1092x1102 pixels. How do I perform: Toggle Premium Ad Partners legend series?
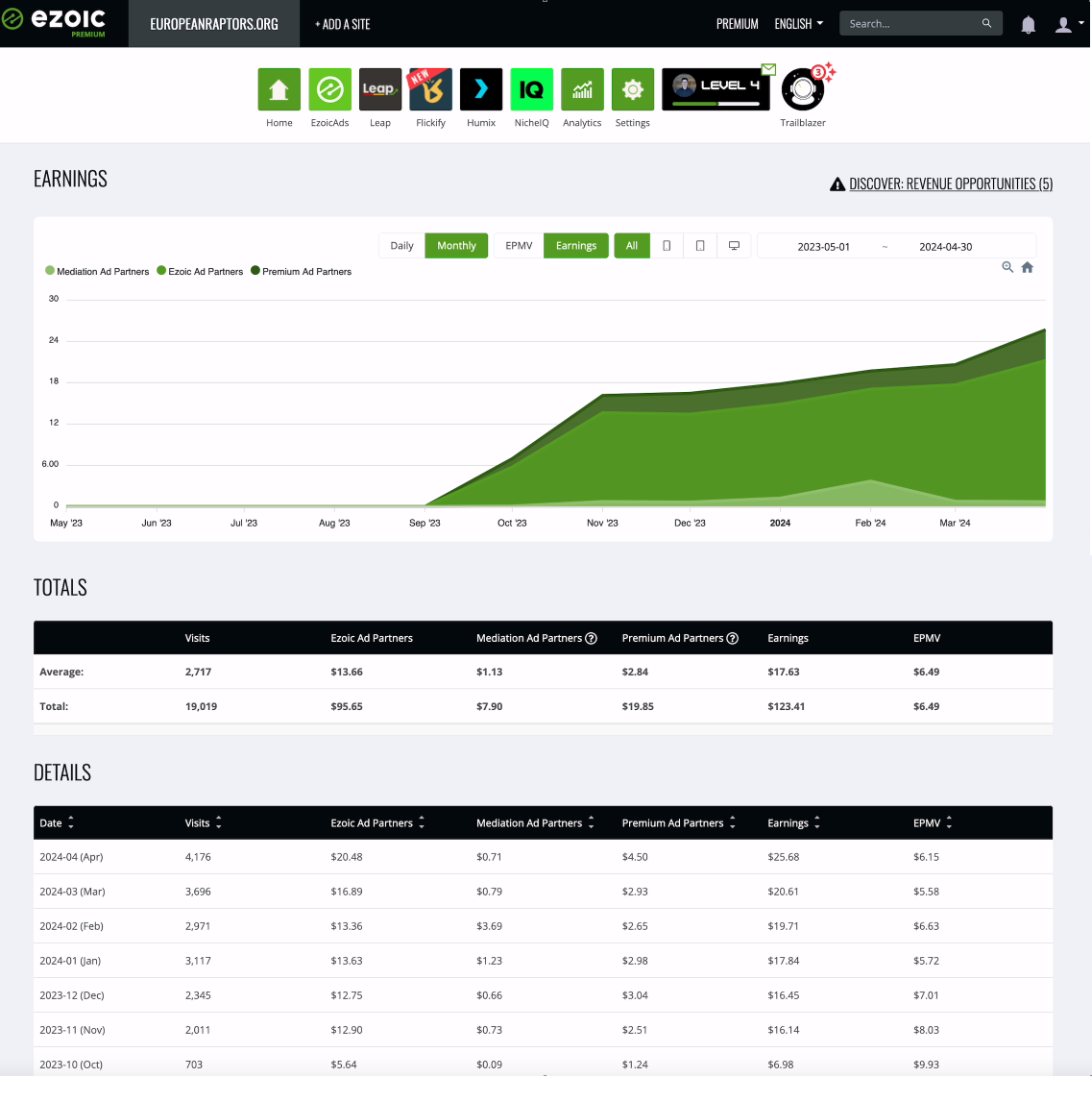(301, 271)
